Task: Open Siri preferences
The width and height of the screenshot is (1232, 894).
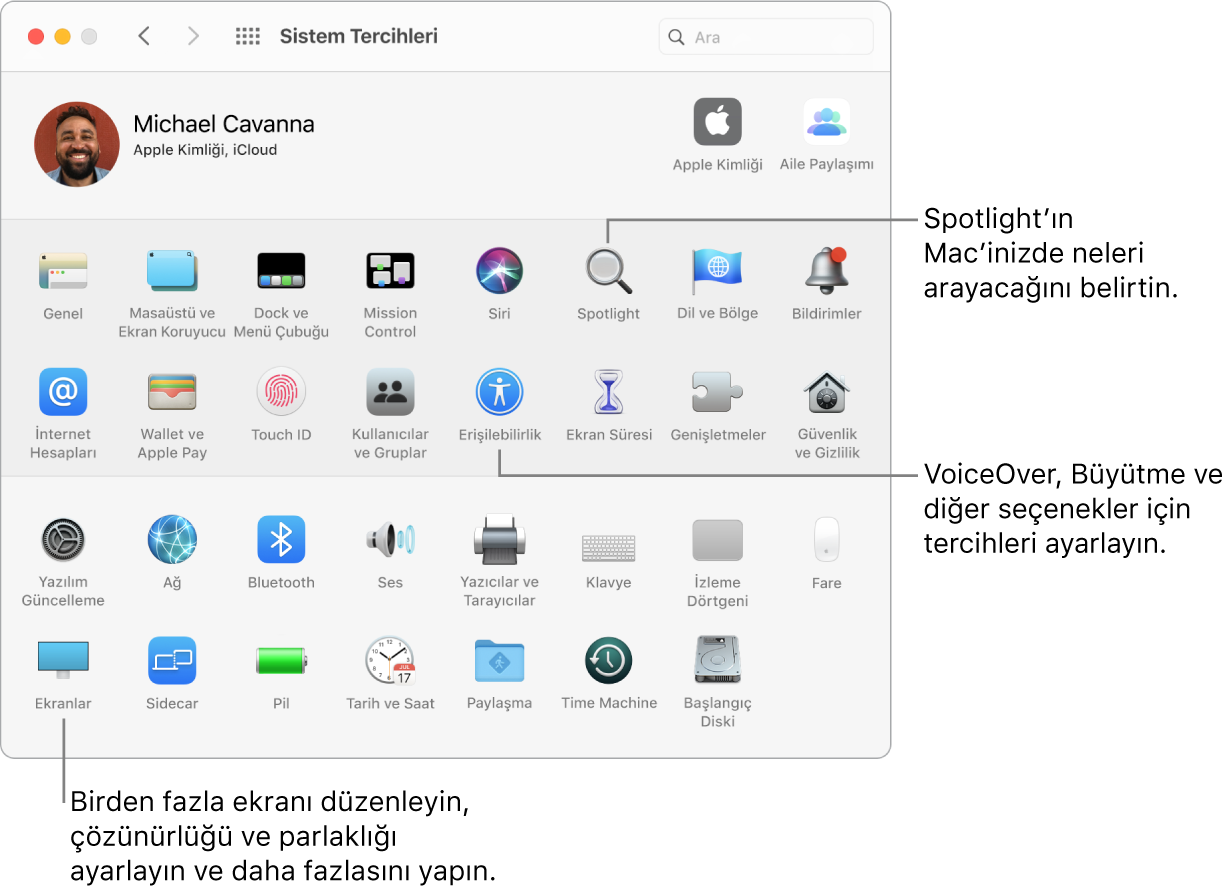Action: pos(499,270)
